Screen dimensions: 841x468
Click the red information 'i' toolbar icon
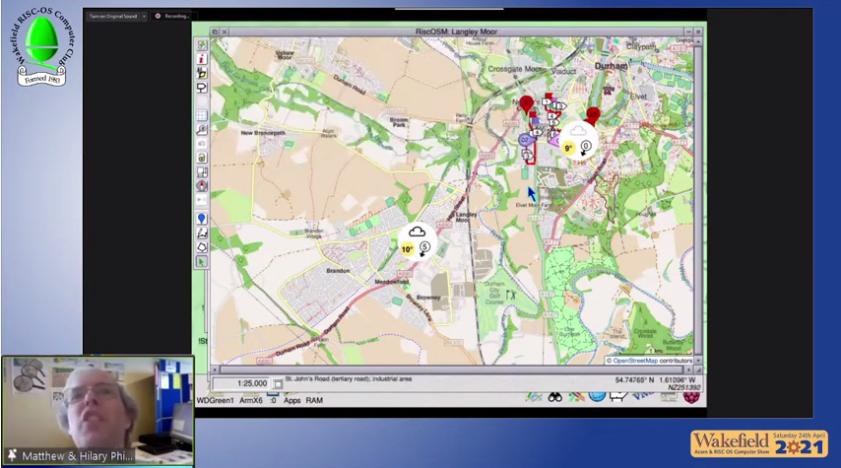pyautogui.click(x=202, y=59)
